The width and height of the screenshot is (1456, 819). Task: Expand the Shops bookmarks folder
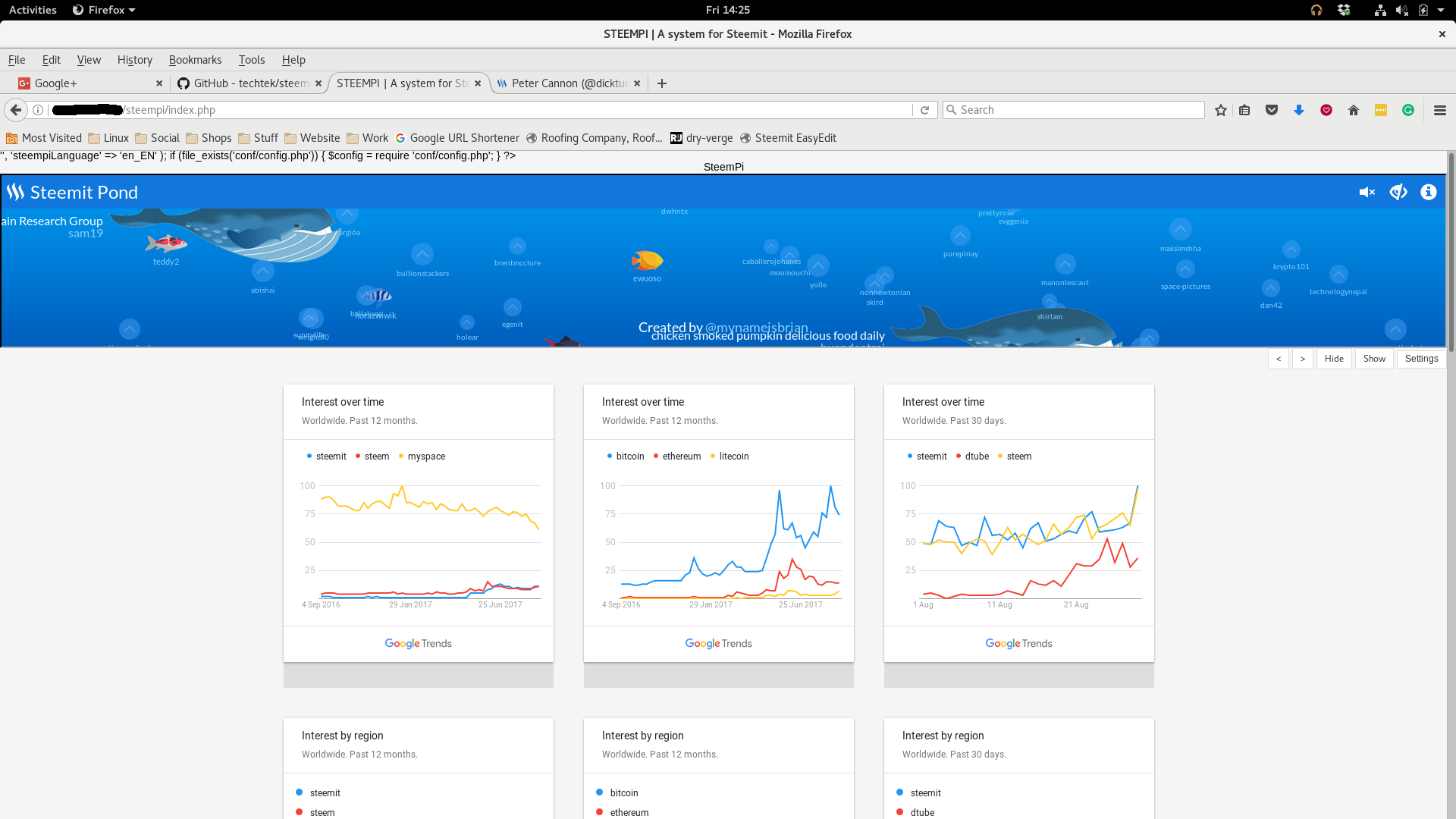point(209,138)
